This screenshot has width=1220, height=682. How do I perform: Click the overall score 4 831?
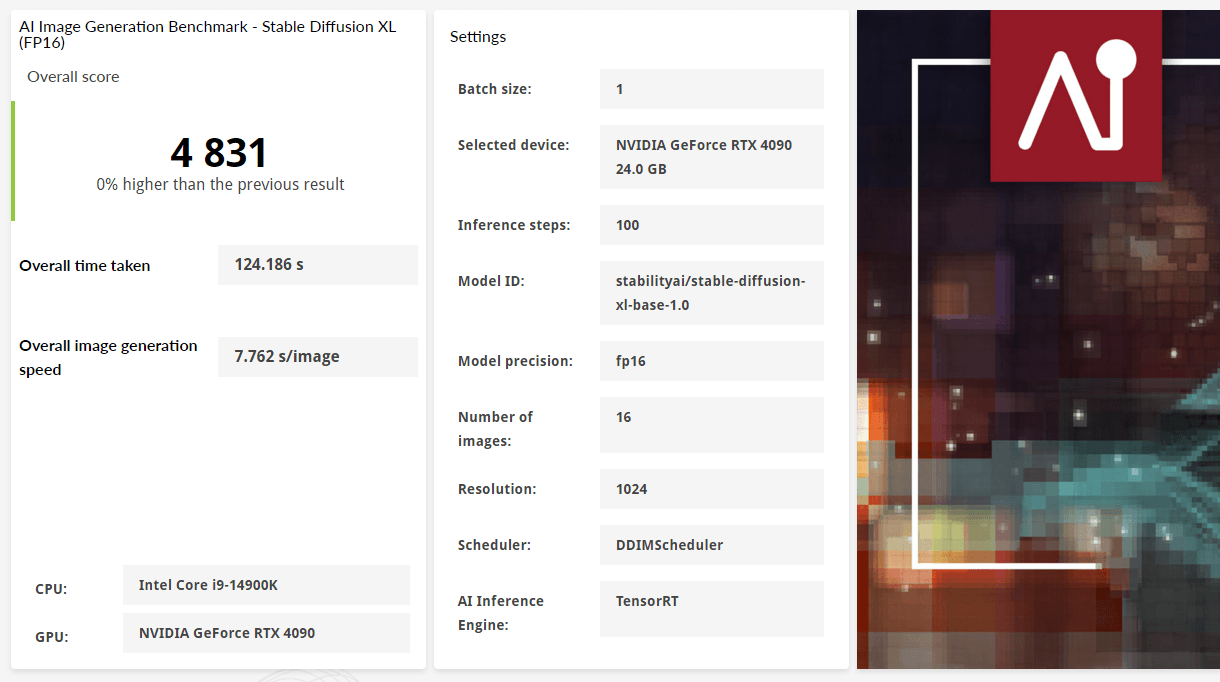click(219, 153)
